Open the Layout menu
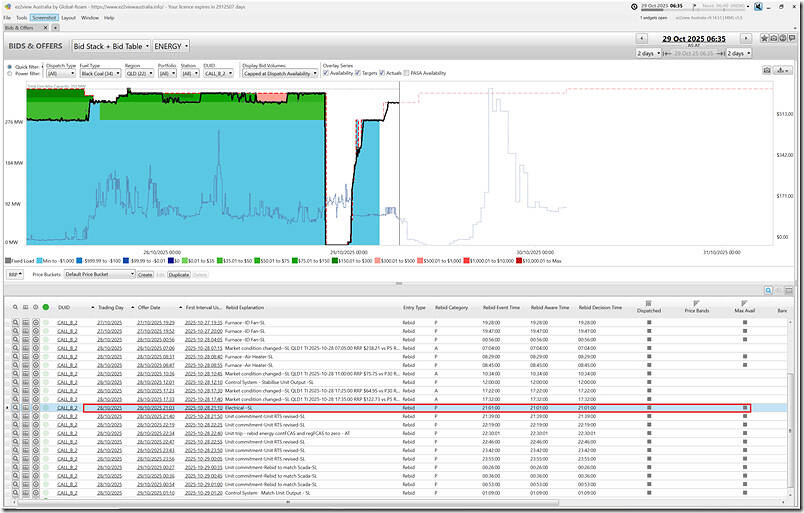The height and width of the screenshot is (513, 804). pos(68,17)
